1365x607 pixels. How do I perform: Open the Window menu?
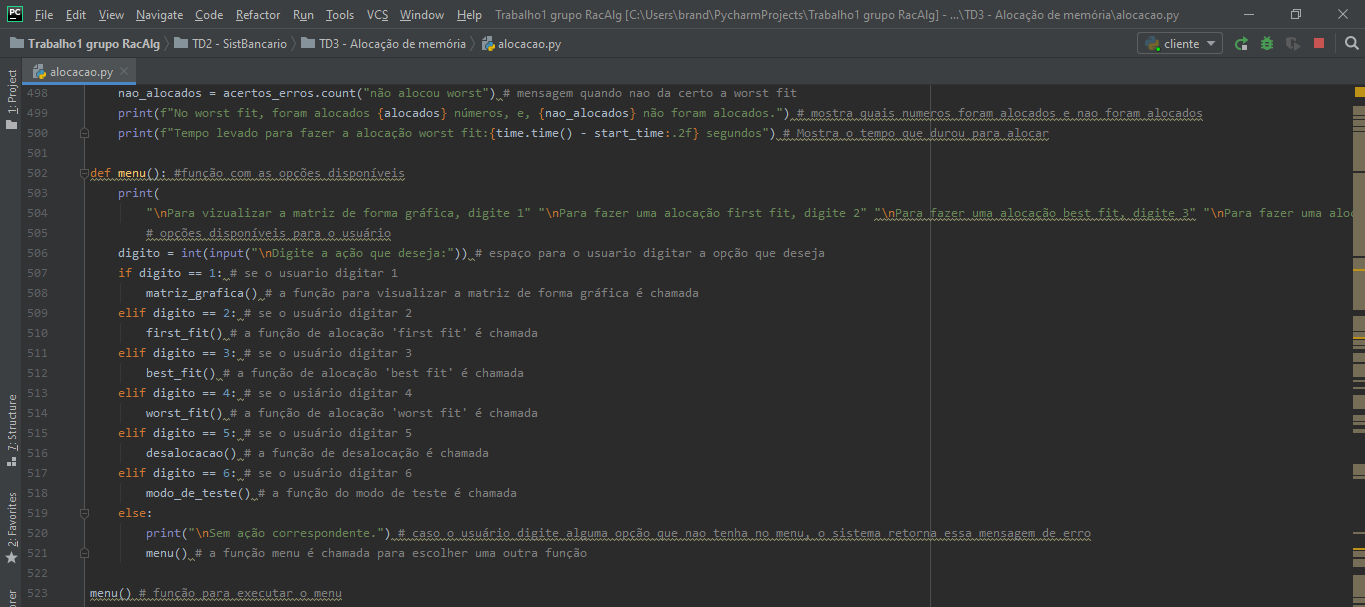(422, 15)
